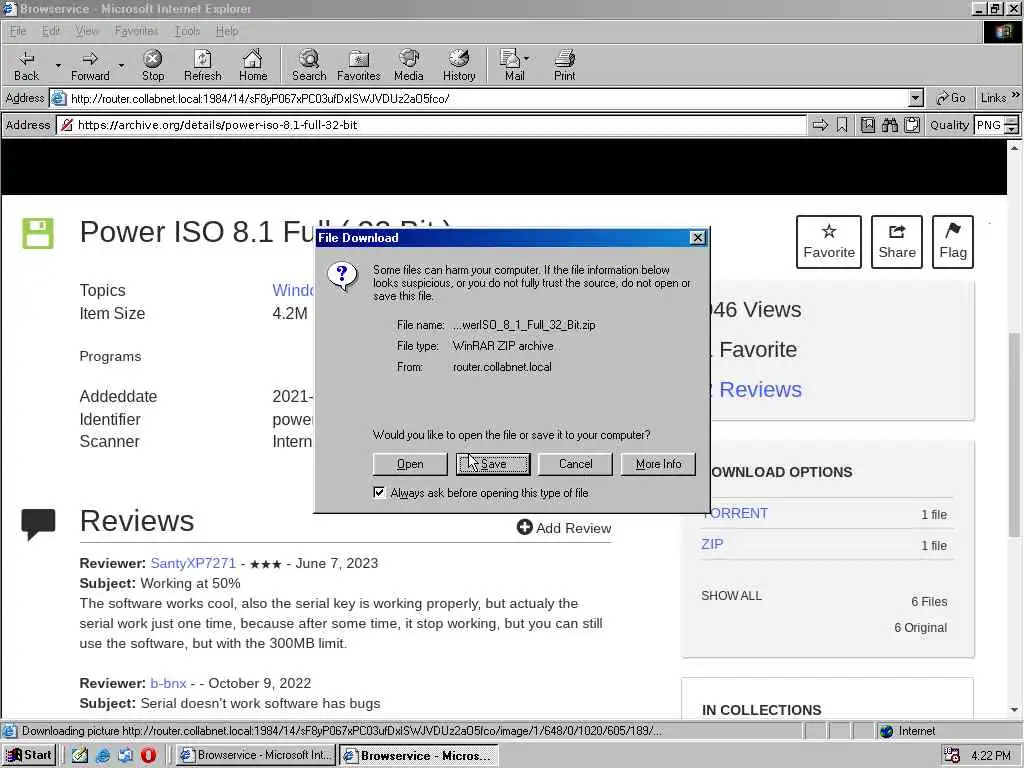Expand the Links toolbar chevron
Image resolution: width=1024 pixels, height=768 pixels.
click(1016, 95)
